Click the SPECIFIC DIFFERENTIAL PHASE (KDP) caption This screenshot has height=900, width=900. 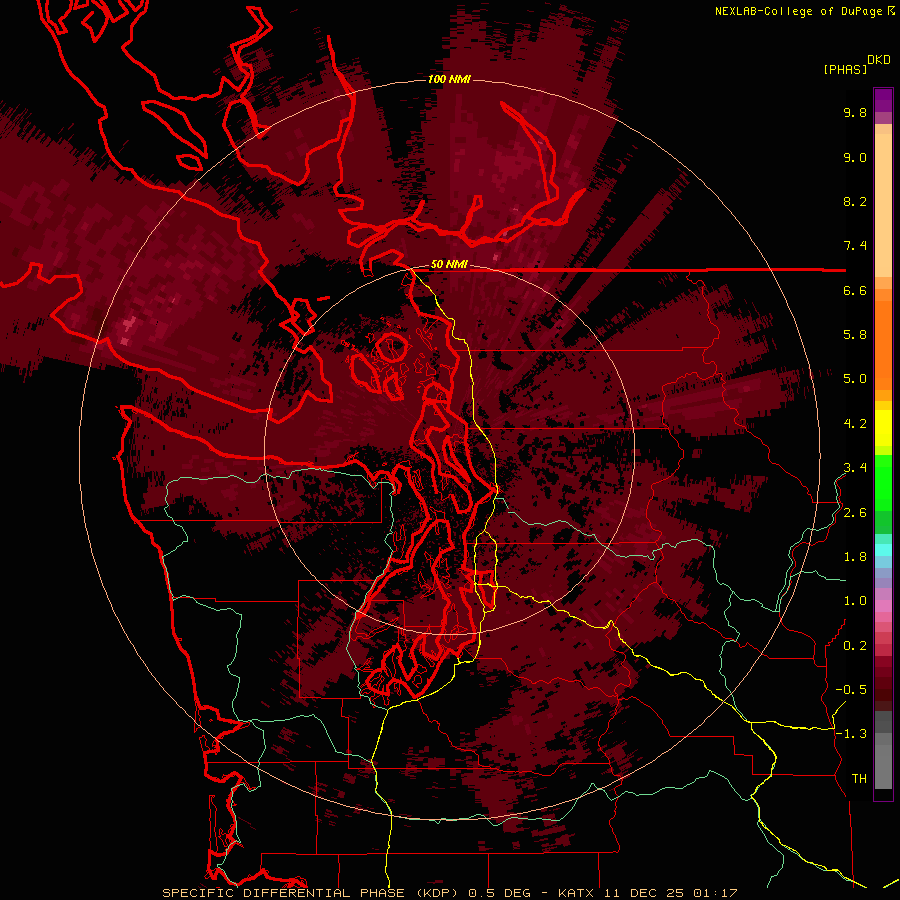310,893
